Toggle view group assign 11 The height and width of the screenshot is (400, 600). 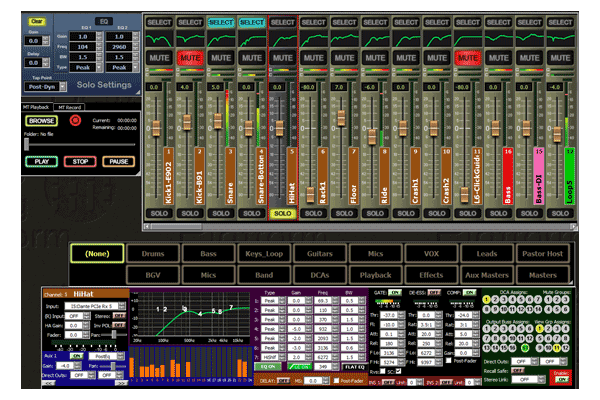point(556,348)
